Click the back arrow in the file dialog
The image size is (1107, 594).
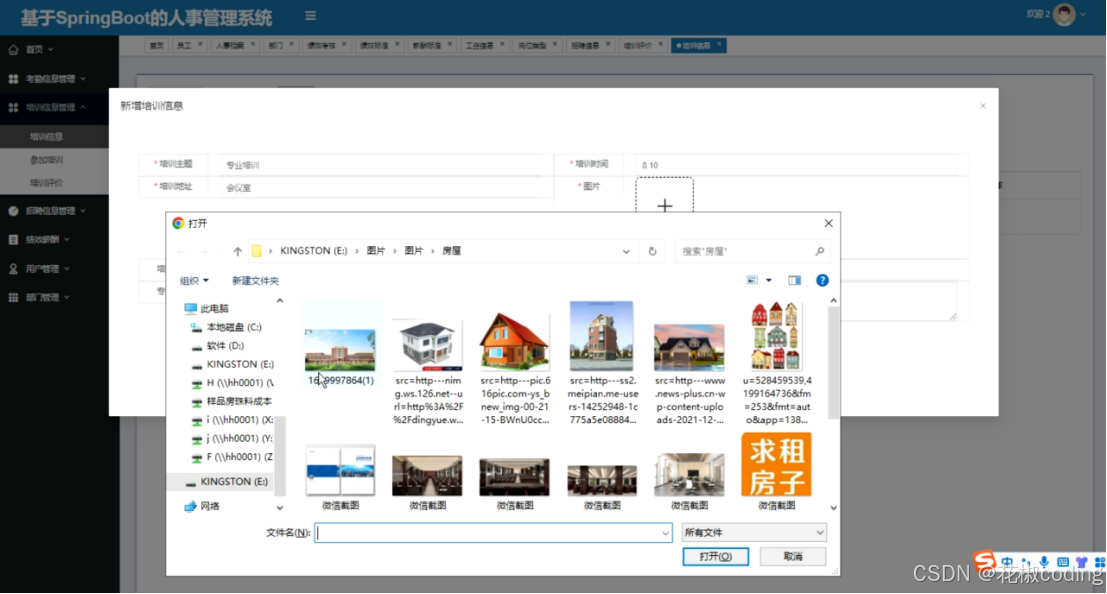pyautogui.click(x=181, y=252)
